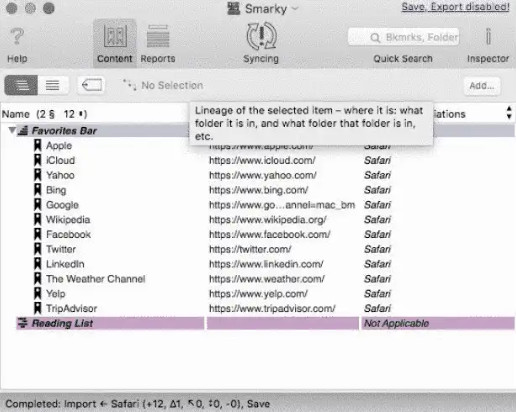Click the Quick Search field

click(403, 37)
